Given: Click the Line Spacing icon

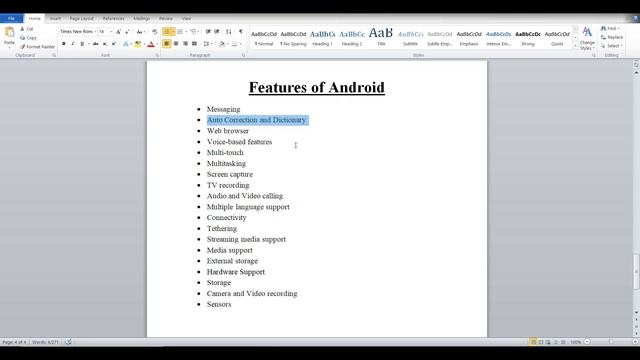Looking at the screenshot, I should point(207,44).
